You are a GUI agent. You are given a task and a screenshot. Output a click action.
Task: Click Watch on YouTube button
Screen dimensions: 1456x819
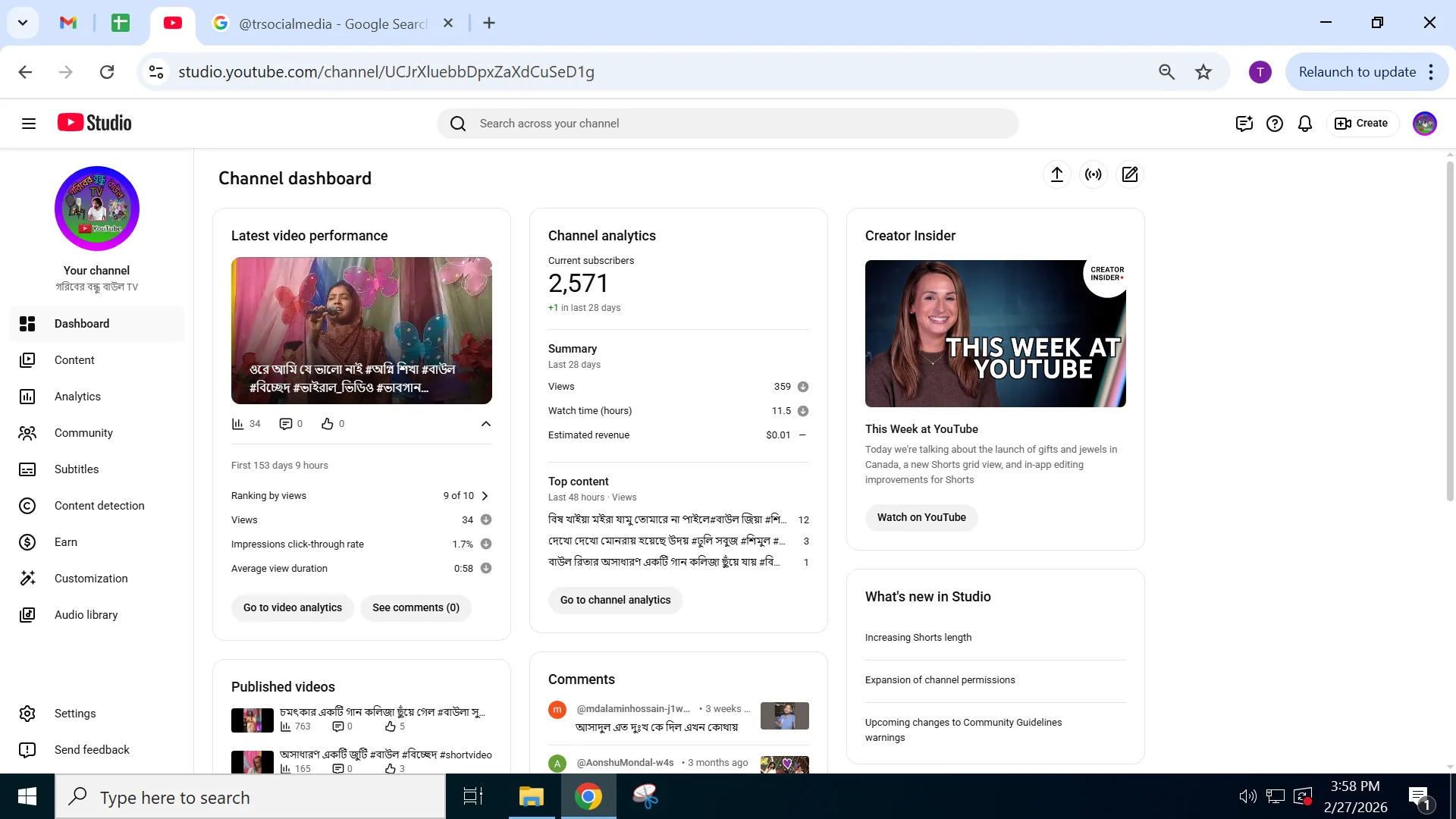(921, 518)
